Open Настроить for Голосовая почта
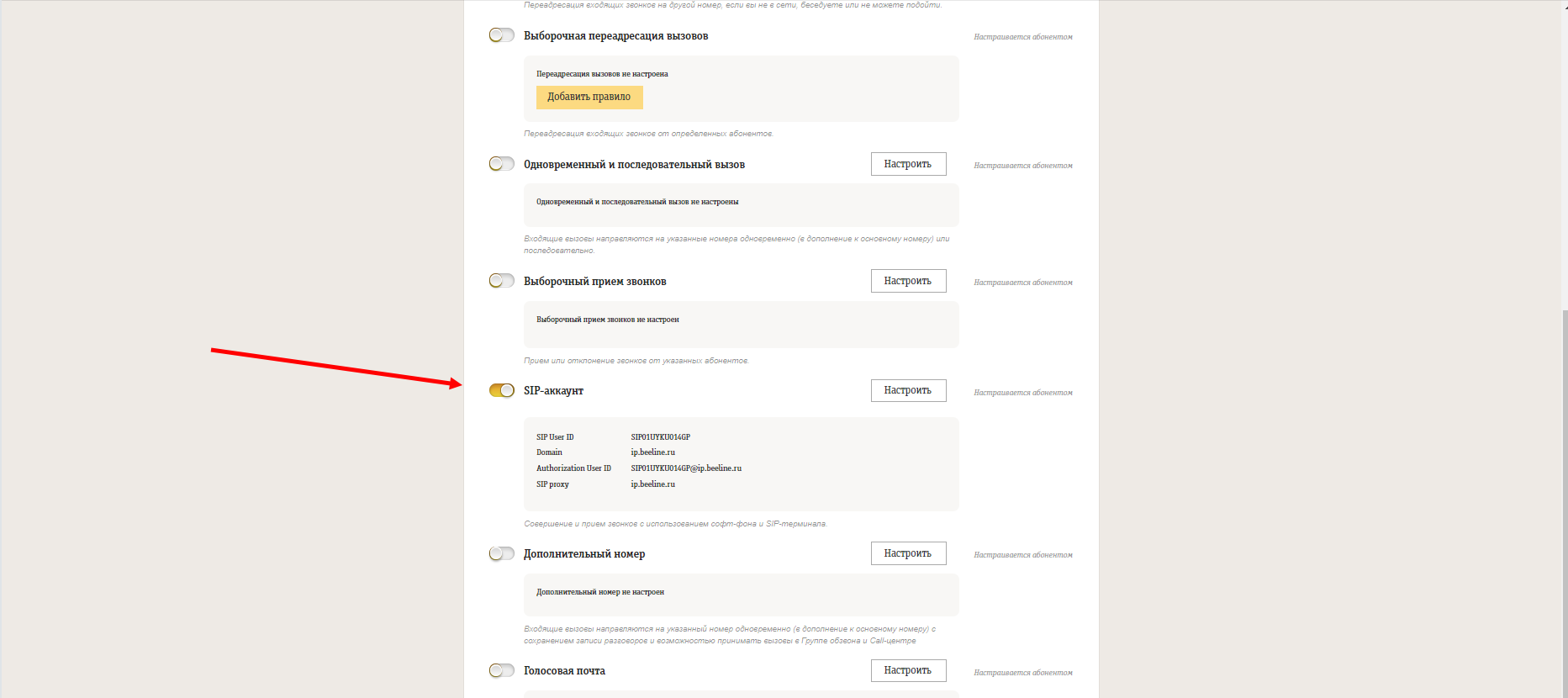 point(908,670)
